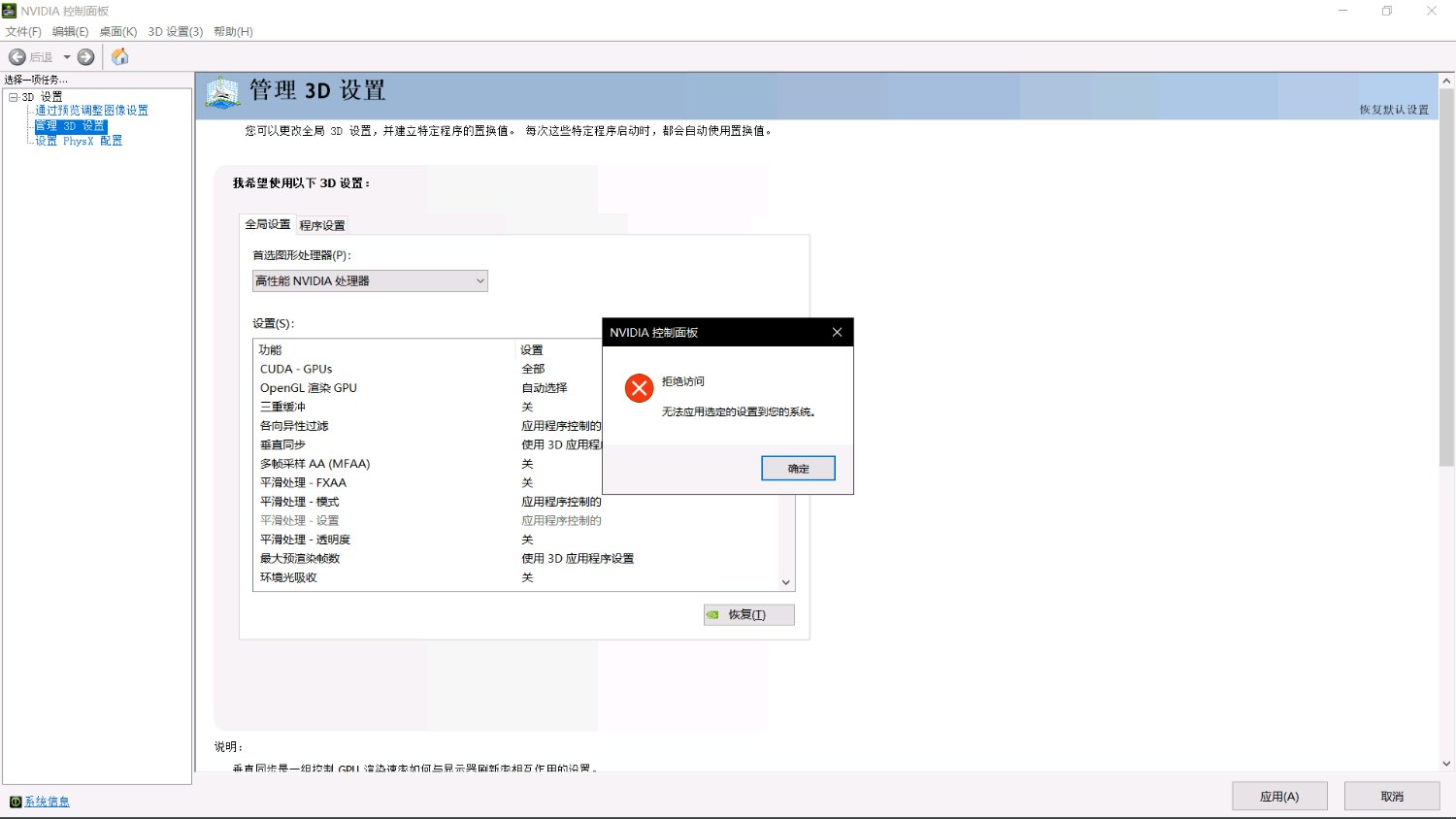
Task: Click the 设置 column header in the list
Action: pyautogui.click(x=531, y=350)
